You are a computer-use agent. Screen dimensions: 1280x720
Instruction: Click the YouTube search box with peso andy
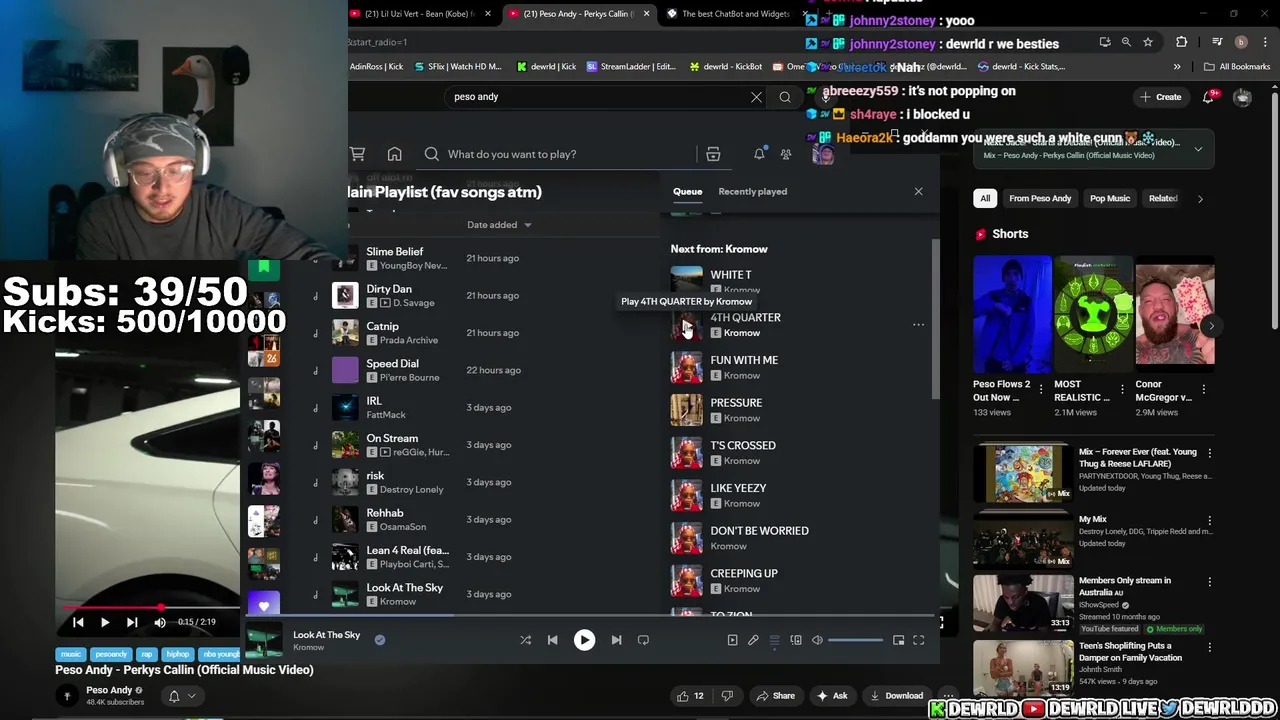tap(596, 97)
